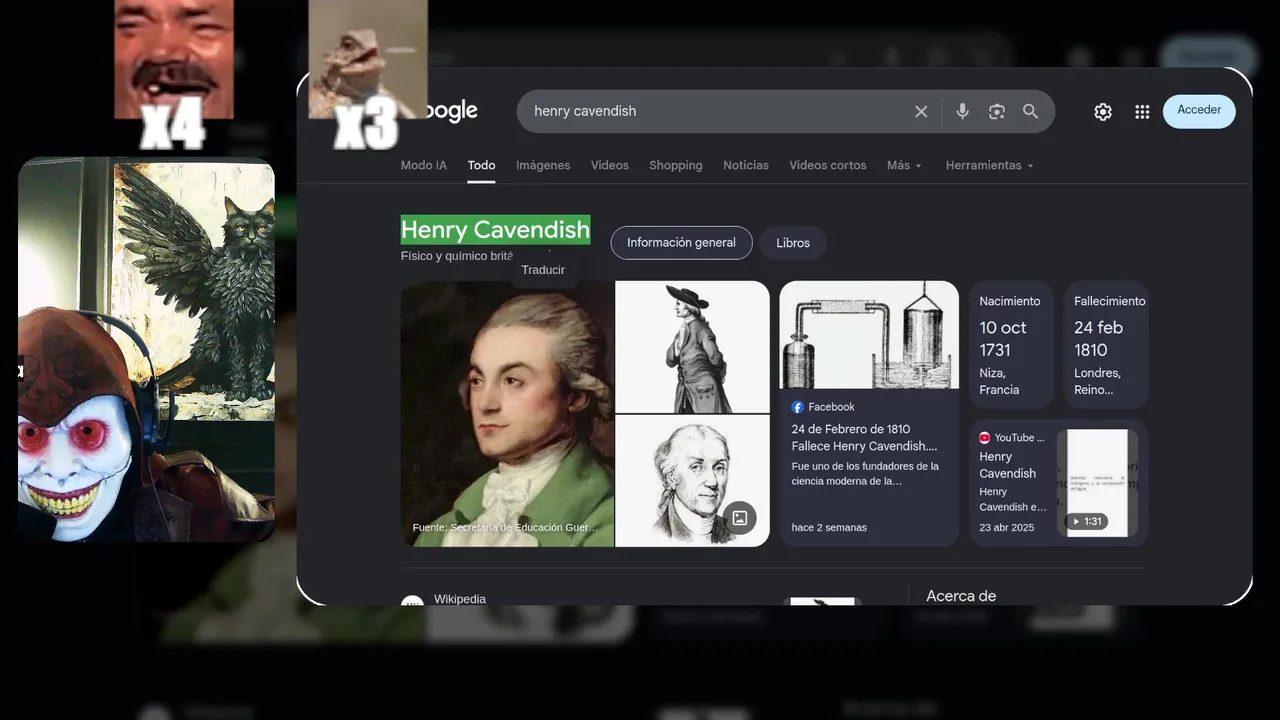
Task: Select the Información general chip
Action: (x=681, y=243)
